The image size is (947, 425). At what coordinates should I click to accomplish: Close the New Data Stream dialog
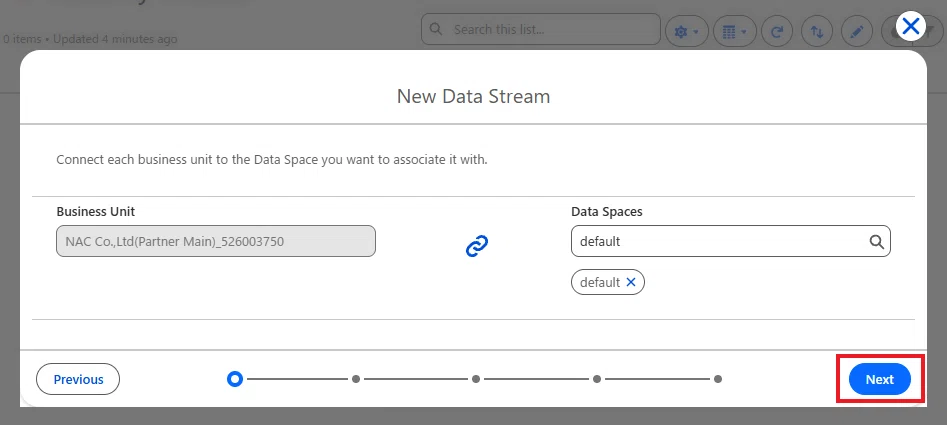pos(911,26)
